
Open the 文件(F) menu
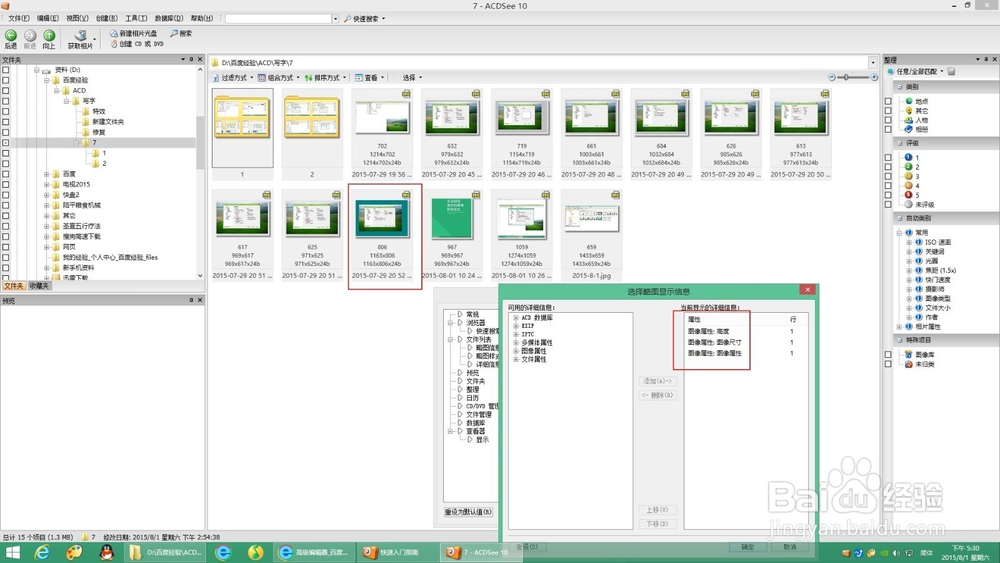18,18
